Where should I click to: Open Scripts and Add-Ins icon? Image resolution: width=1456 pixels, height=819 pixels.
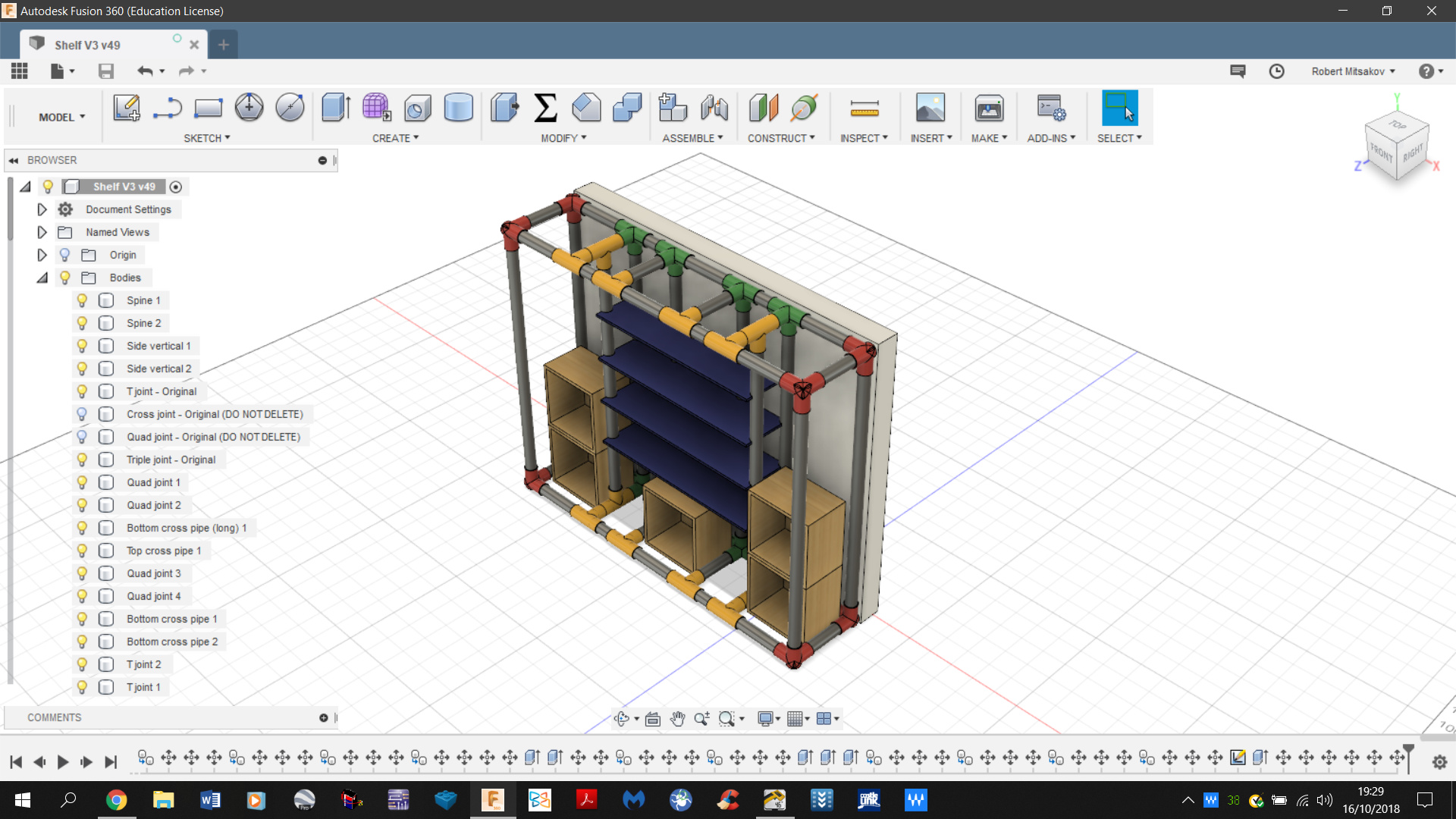click(1051, 108)
